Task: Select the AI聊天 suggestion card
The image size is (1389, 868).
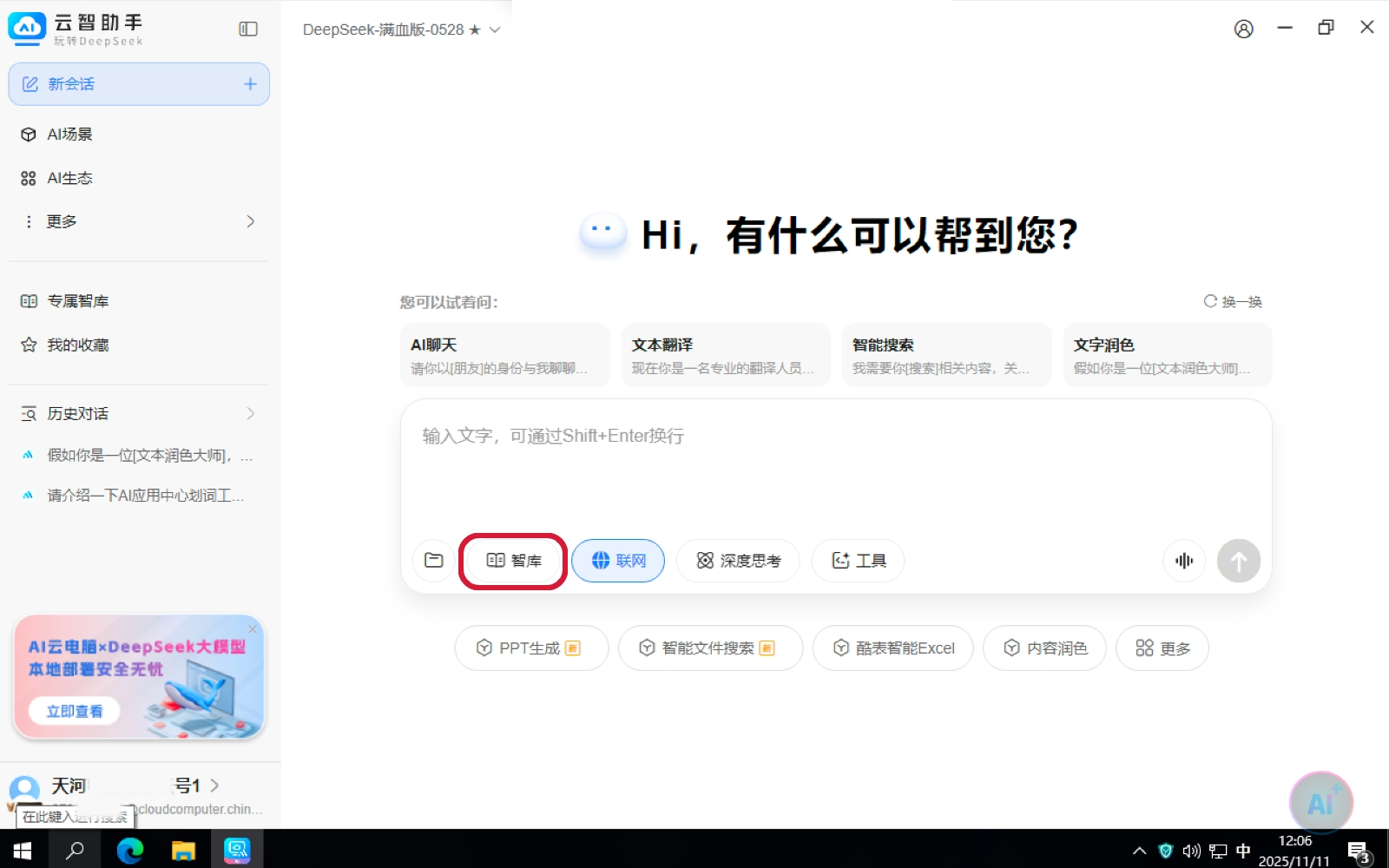Action: [504, 355]
